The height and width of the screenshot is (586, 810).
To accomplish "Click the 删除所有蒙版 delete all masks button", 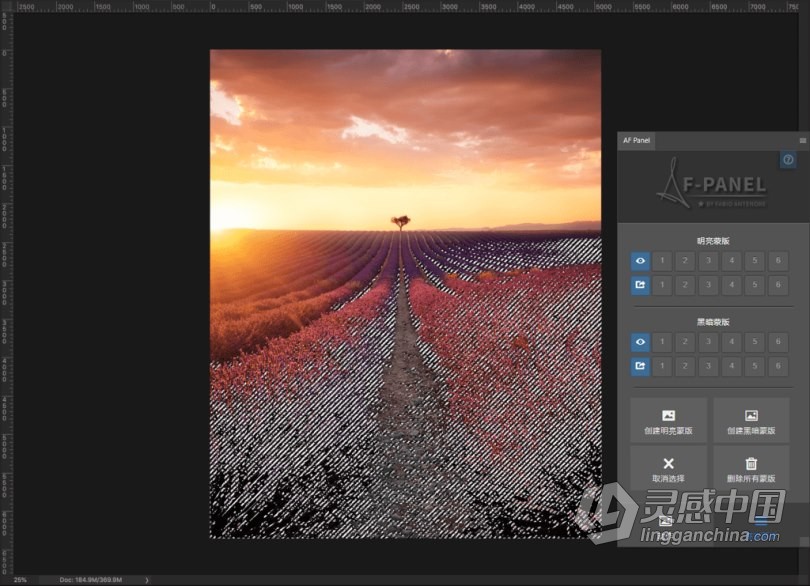I will coord(752,469).
